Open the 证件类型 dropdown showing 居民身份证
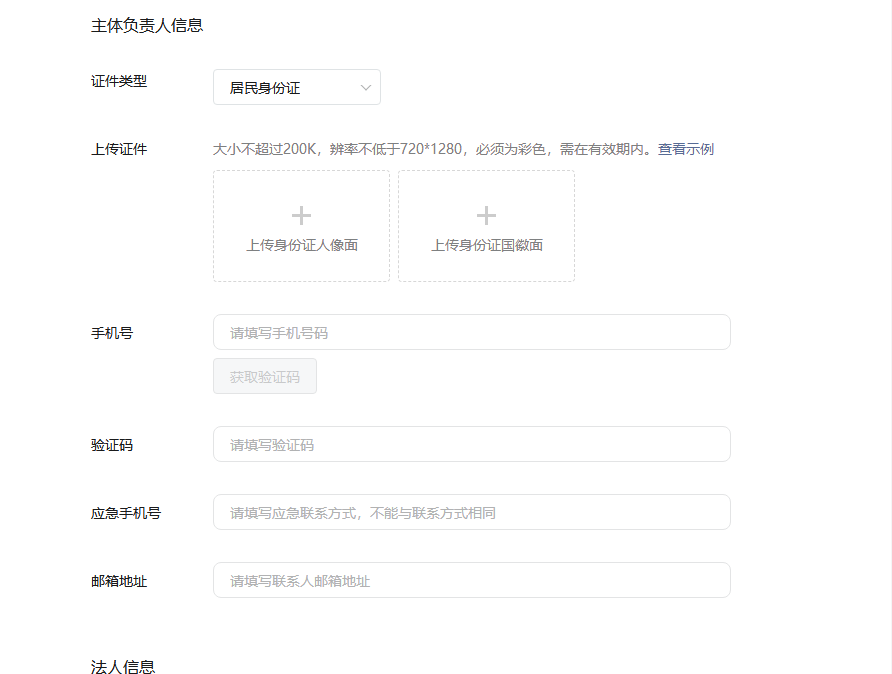 (297, 87)
